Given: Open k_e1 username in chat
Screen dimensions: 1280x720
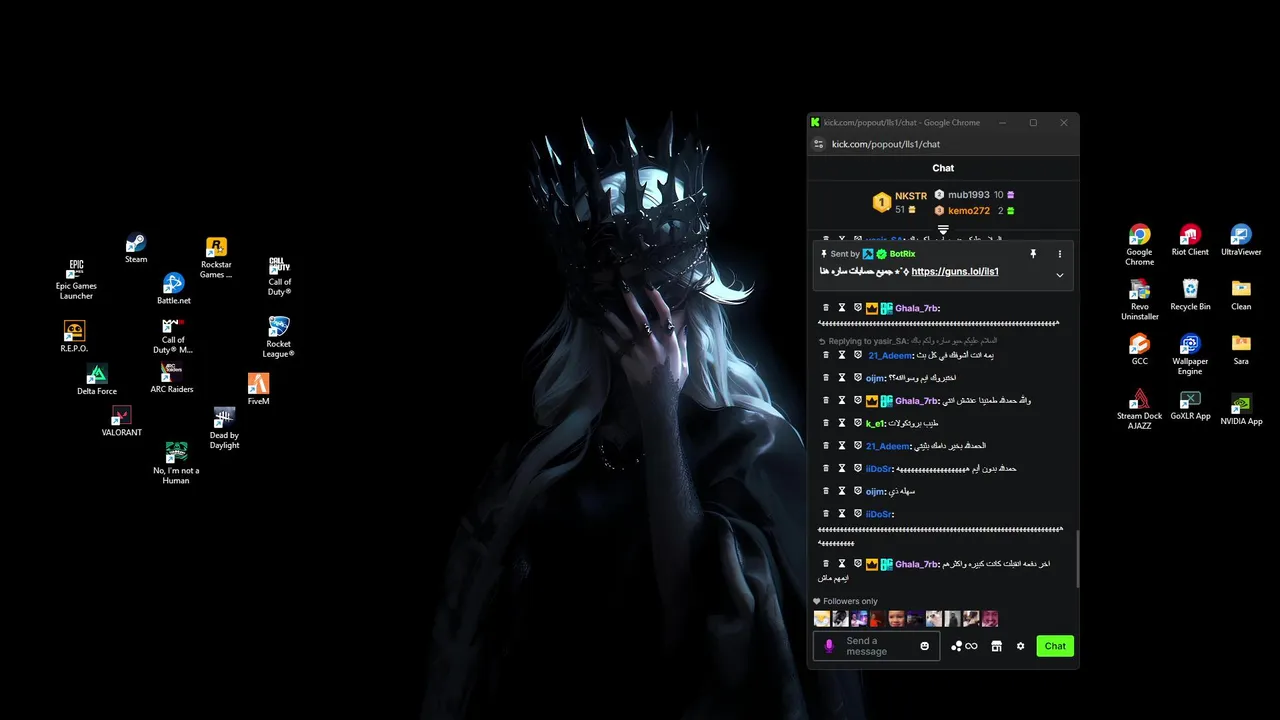Looking at the screenshot, I should point(875,424).
